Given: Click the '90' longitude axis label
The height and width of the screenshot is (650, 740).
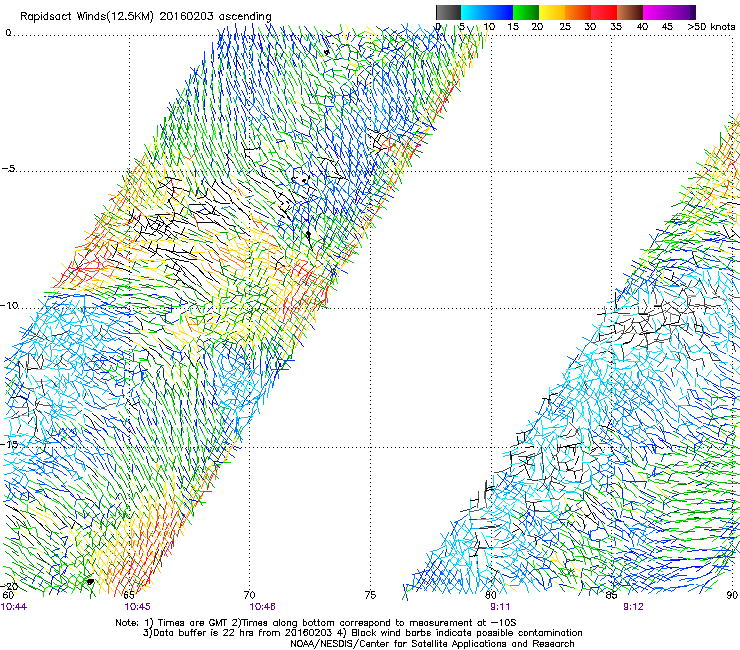Looking at the screenshot, I should point(732,595).
